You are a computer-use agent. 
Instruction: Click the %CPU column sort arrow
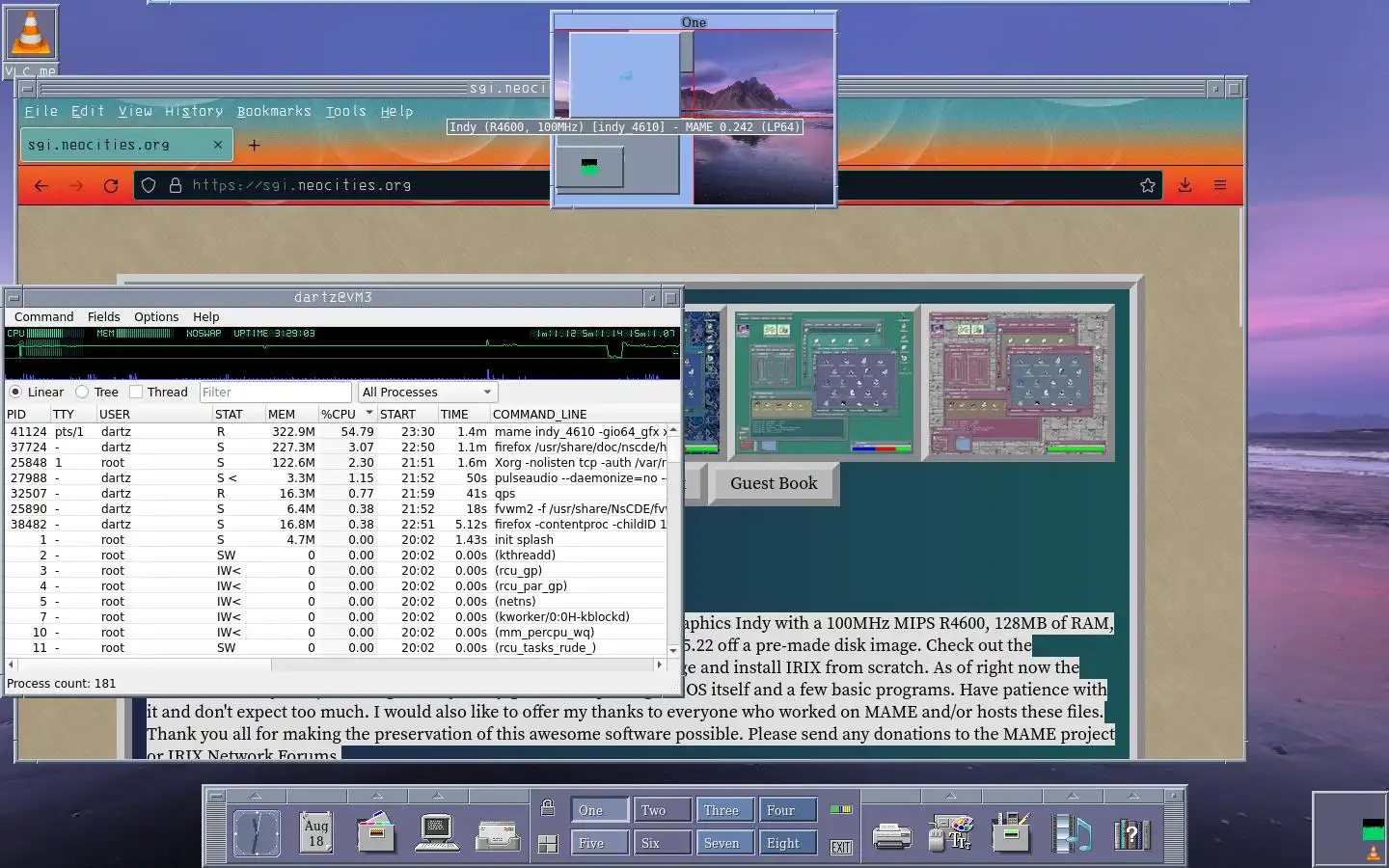[369, 413]
